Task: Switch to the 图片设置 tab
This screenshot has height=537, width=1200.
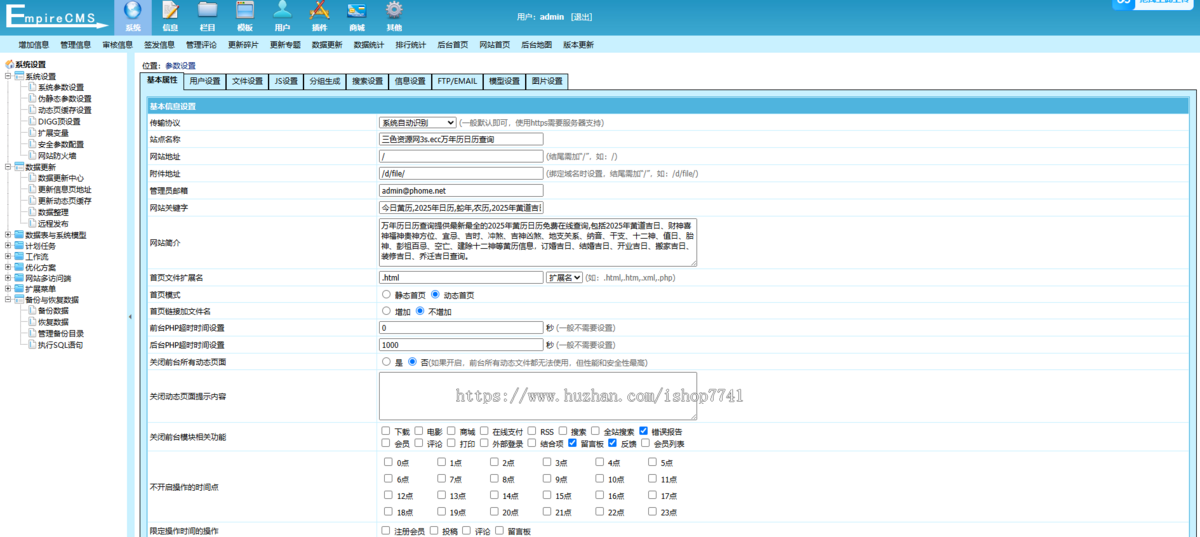Action: (x=547, y=82)
